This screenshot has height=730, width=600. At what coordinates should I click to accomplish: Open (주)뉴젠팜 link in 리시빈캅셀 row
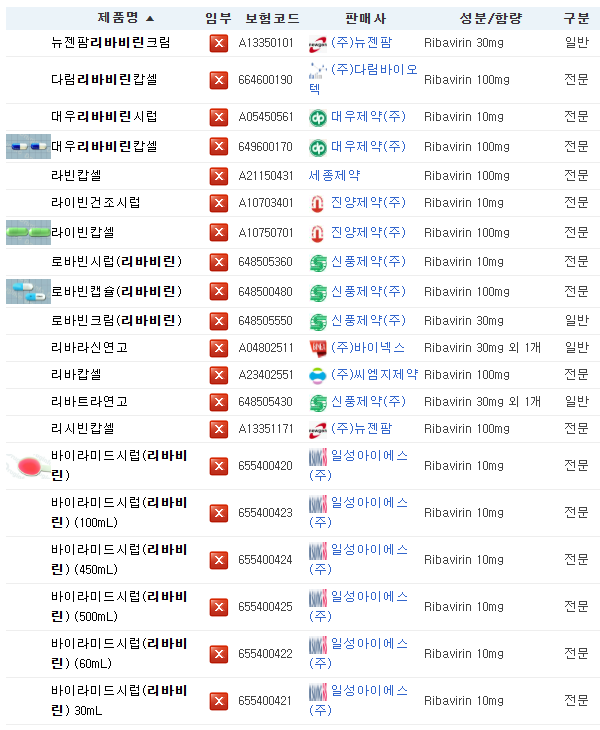coord(362,428)
